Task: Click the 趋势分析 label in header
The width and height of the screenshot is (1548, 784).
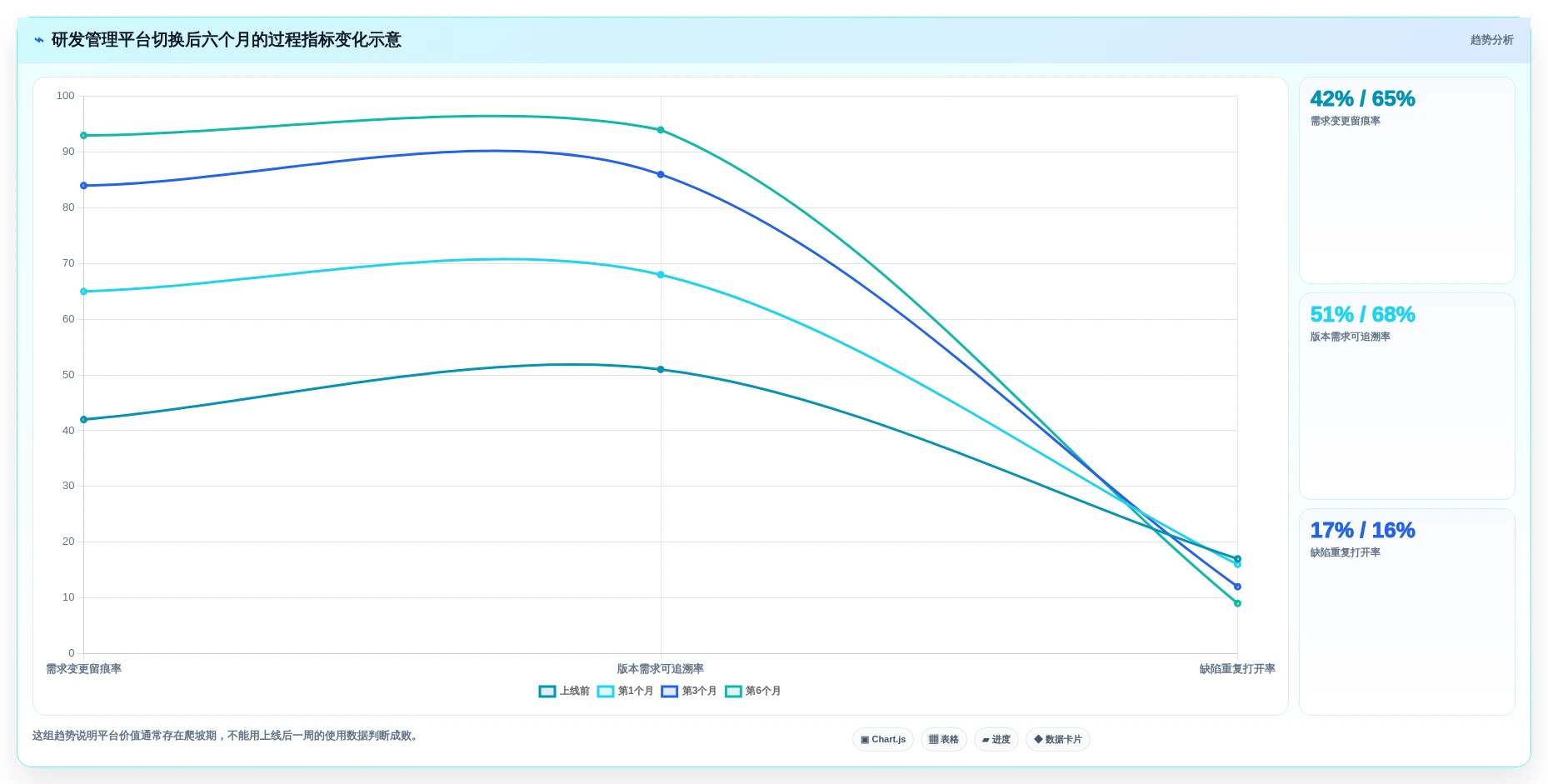Action: pyautogui.click(x=1491, y=40)
